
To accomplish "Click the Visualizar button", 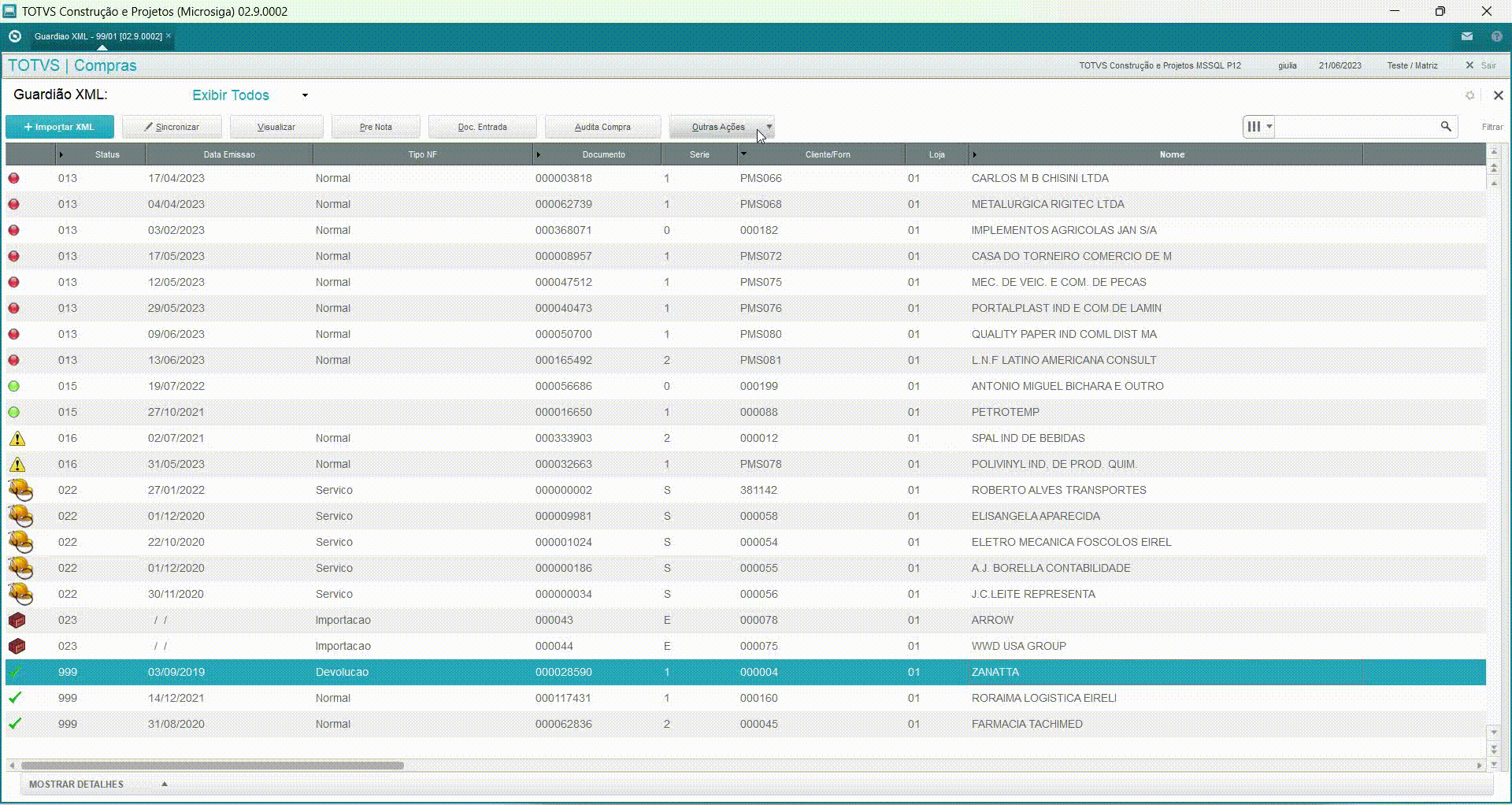I will 276,127.
